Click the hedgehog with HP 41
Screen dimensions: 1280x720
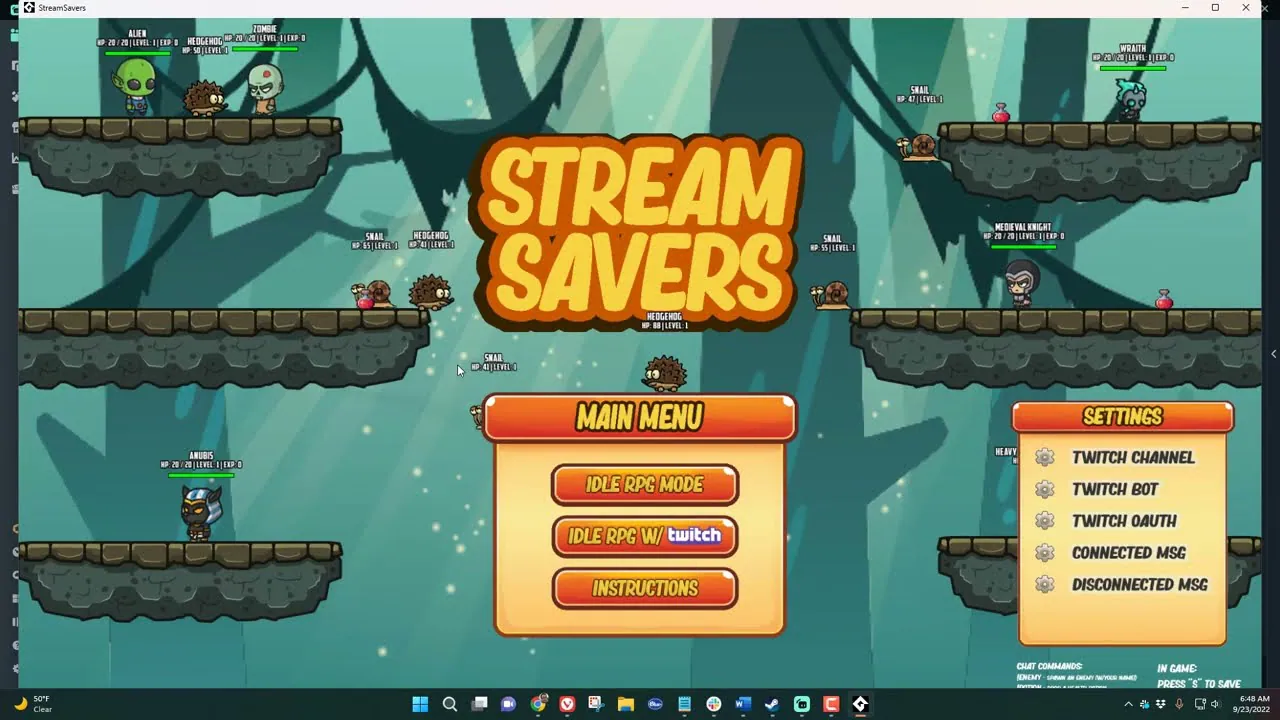tap(431, 292)
